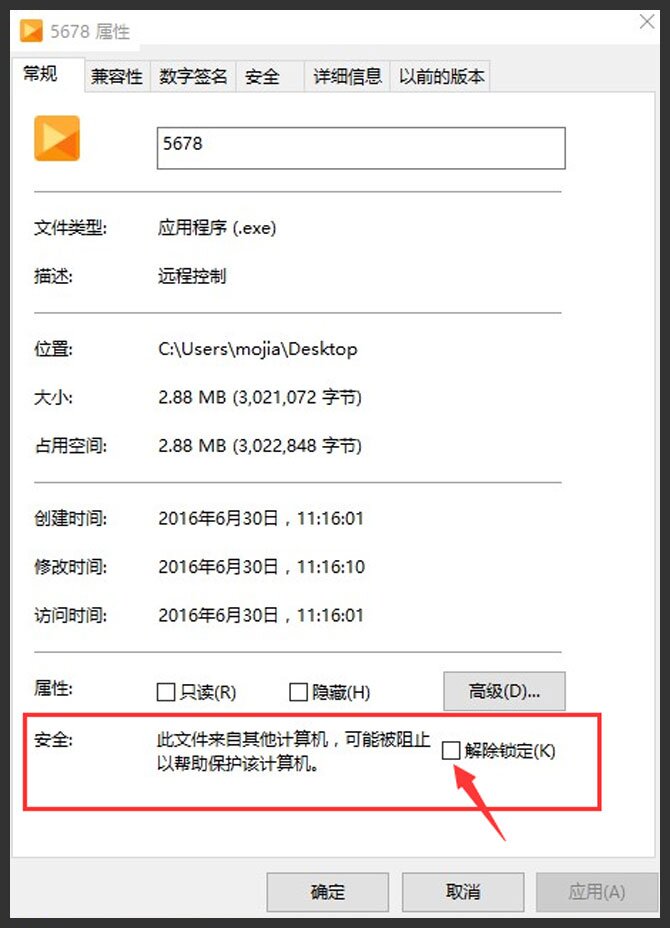Image resolution: width=670 pixels, height=928 pixels.
Task: Enable the 只读(R) checkbox
Action: tap(166, 692)
